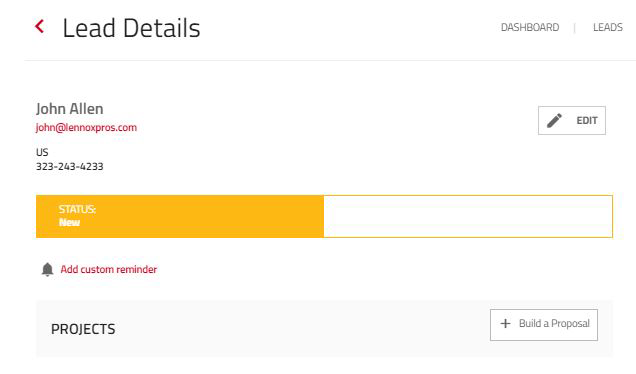The width and height of the screenshot is (636, 374).
Task: Click the phone number 323-243-4233
Action: pos(69,166)
